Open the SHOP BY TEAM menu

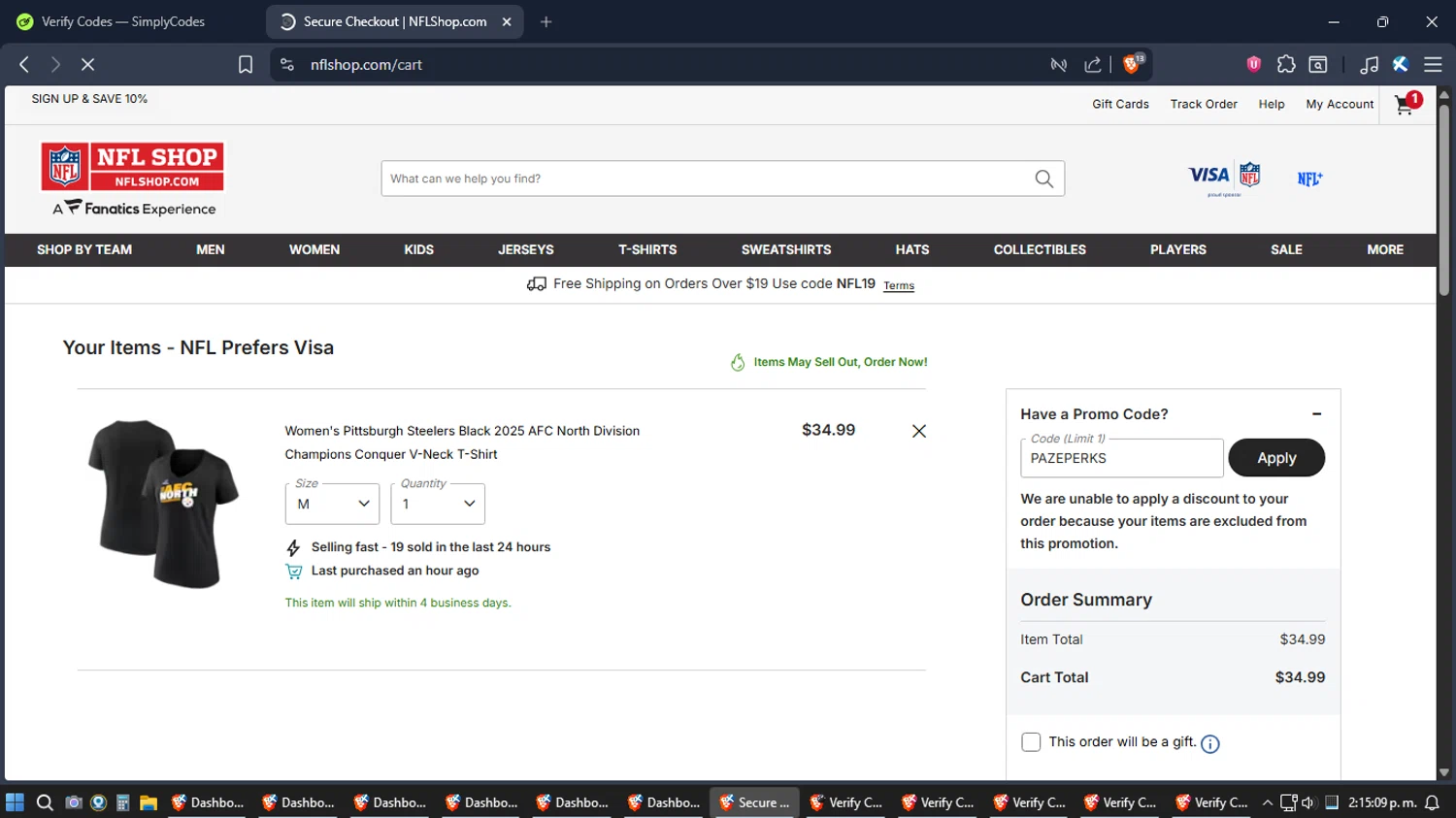84,249
